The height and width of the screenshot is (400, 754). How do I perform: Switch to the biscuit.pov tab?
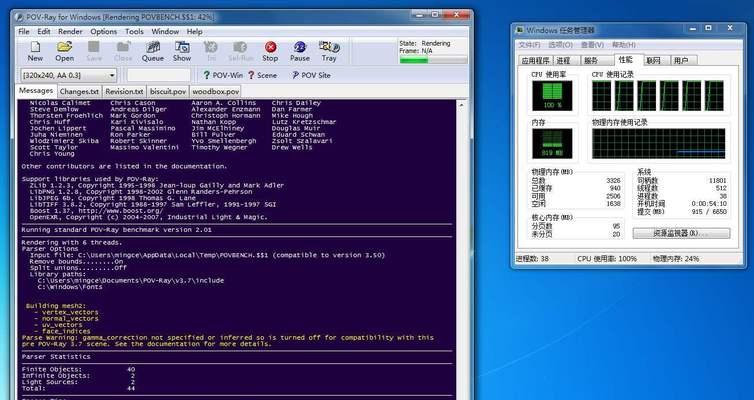[x=168, y=91]
